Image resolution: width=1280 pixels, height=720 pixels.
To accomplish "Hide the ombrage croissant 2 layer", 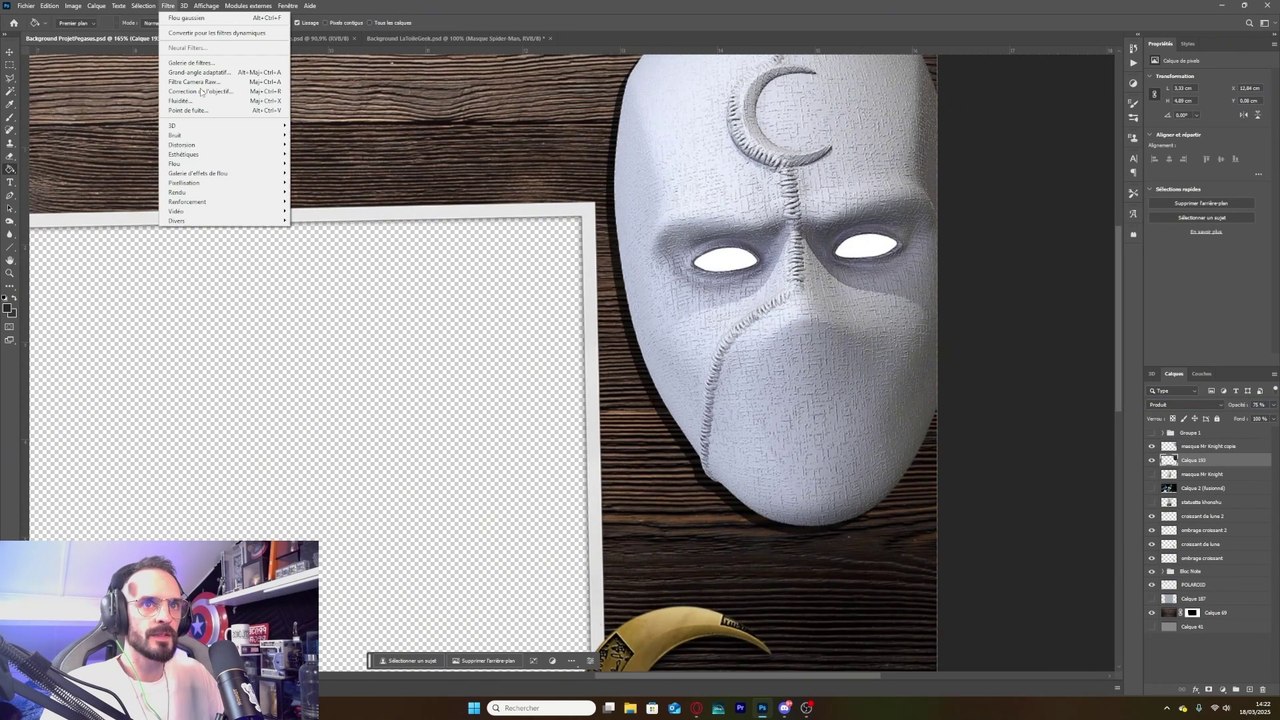I will [1151, 530].
